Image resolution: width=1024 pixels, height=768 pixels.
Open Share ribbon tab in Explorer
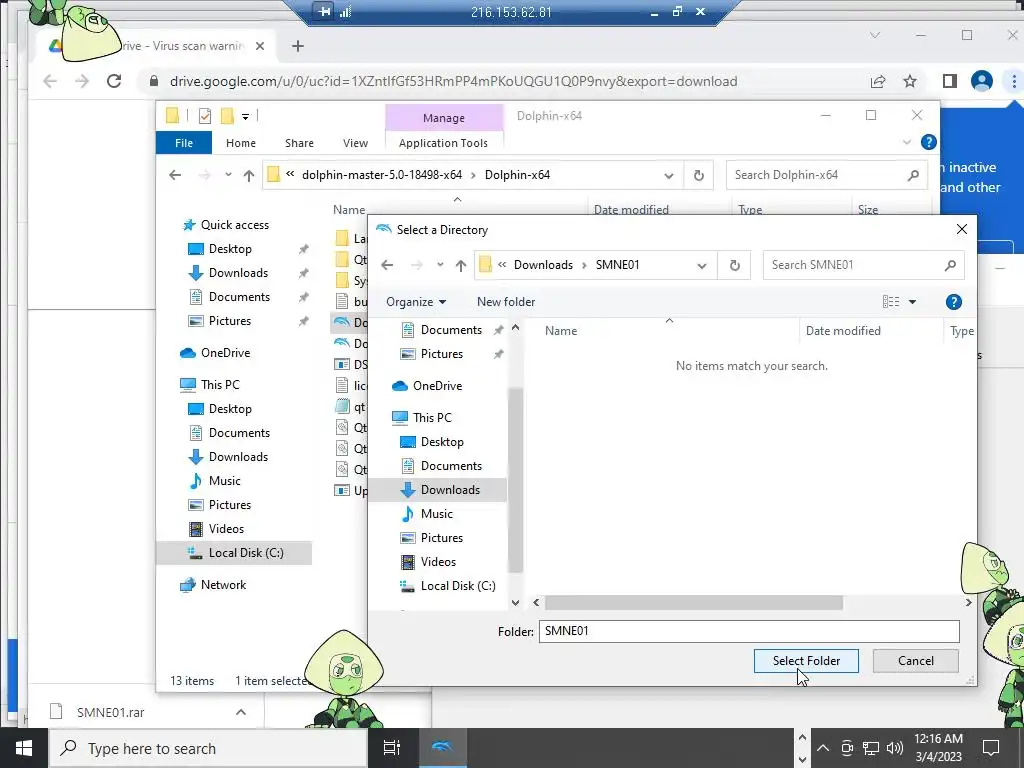click(x=299, y=143)
